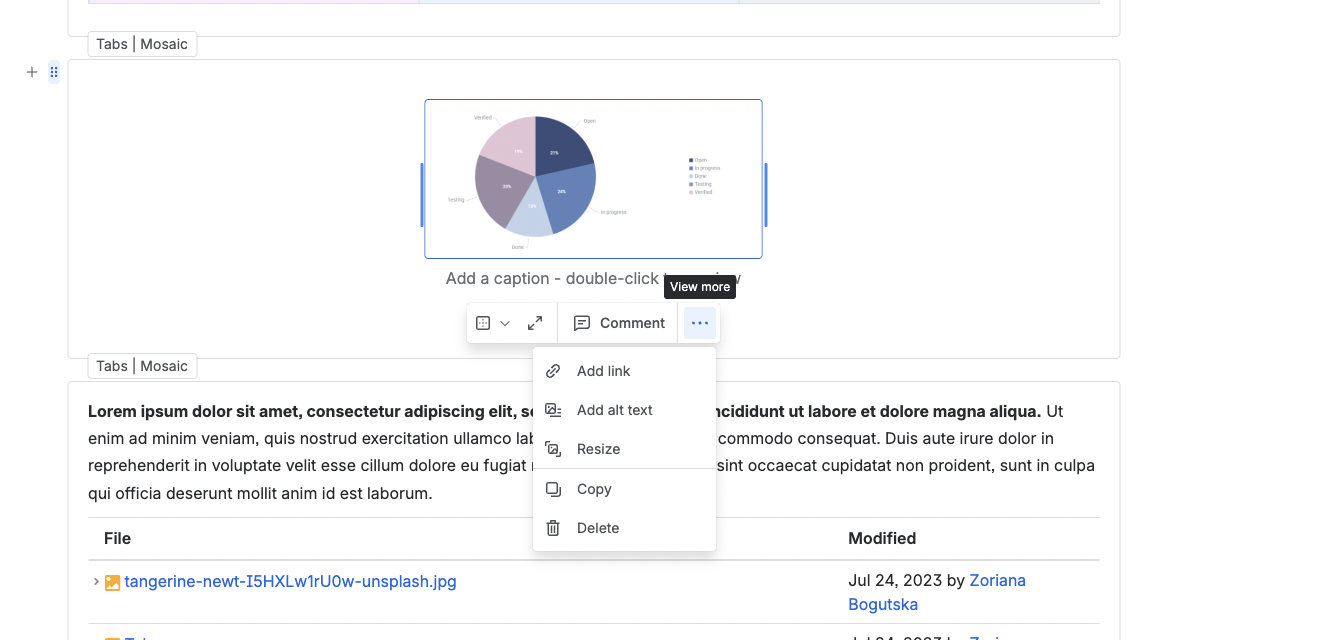Select Add alt text menu item
The height and width of the screenshot is (640, 1320).
point(624,410)
